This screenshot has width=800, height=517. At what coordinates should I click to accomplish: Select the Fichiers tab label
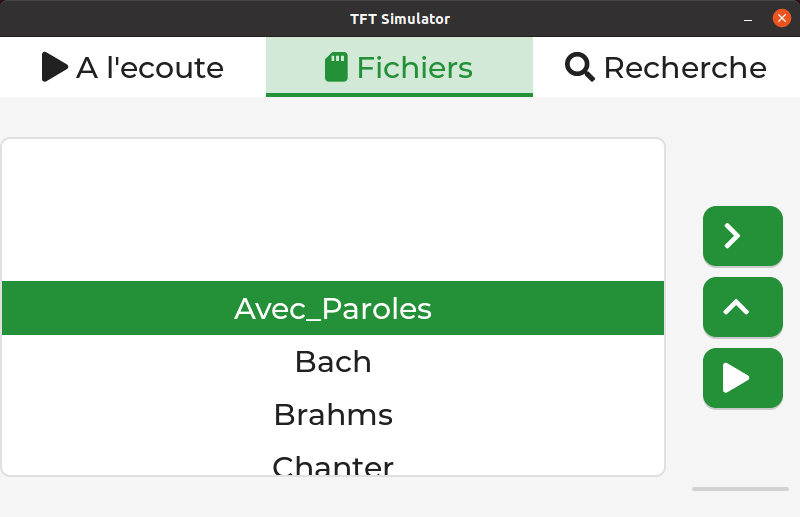(x=414, y=68)
